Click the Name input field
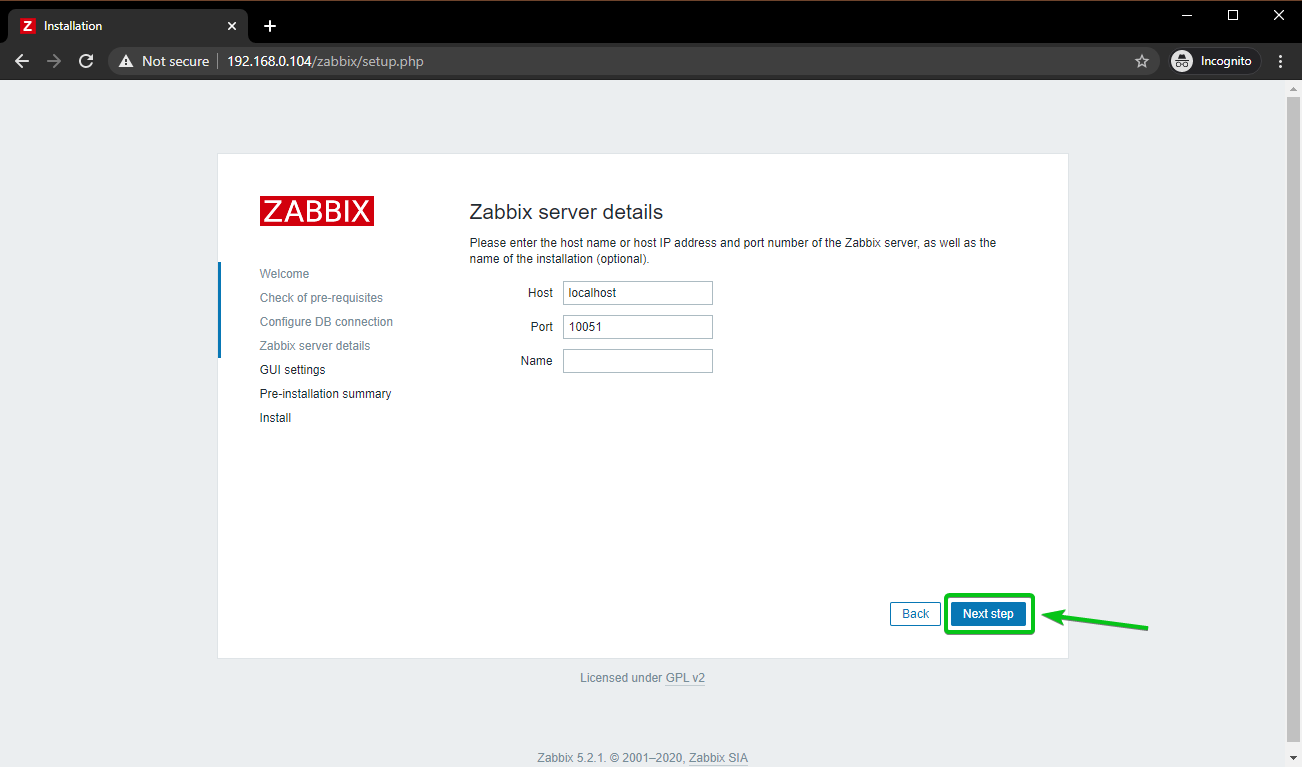 pyautogui.click(x=638, y=361)
